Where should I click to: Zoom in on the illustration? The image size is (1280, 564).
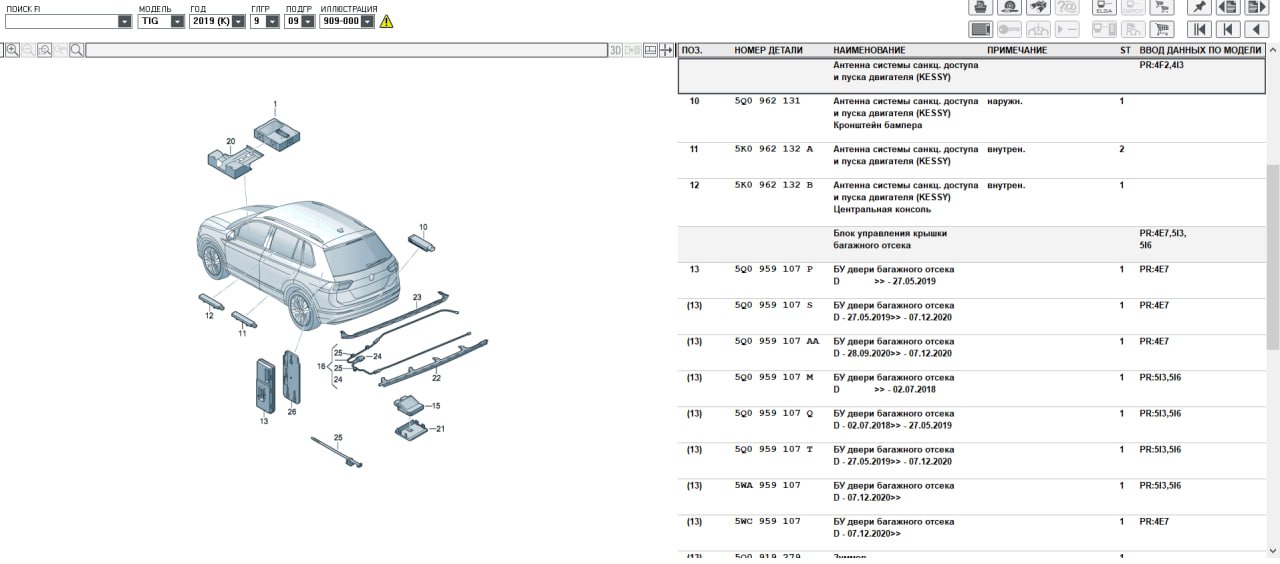pyautogui.click(x=13, y=49)
